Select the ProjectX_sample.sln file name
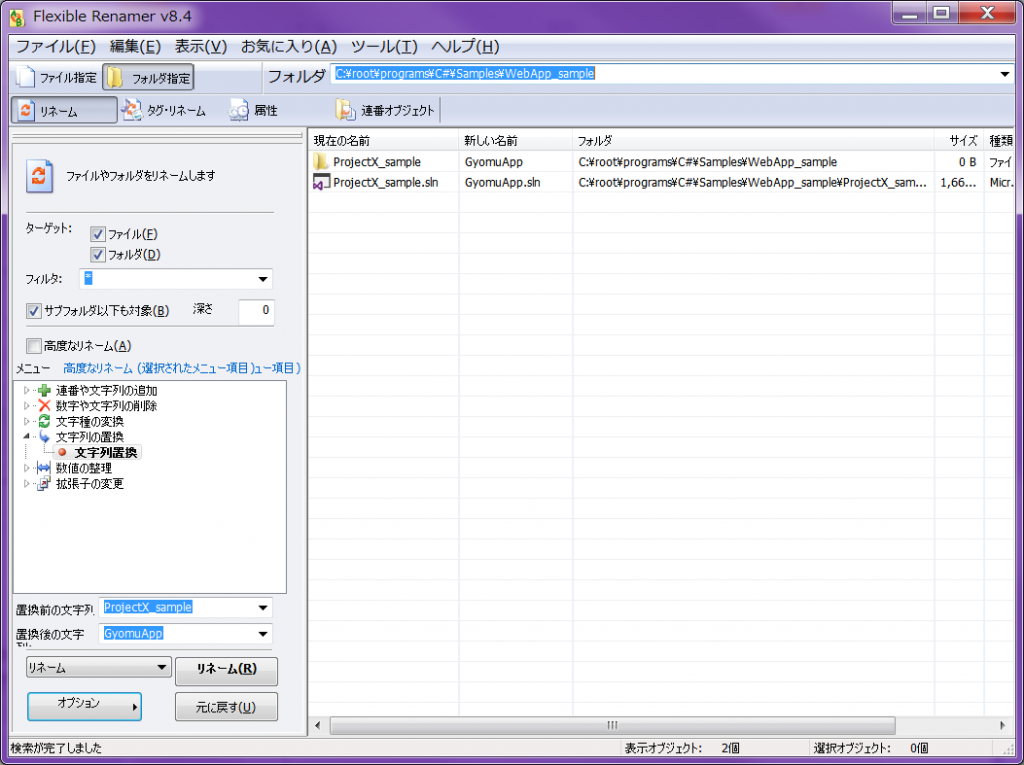1024x765 pixels. pyautogui.click(x=385, y=182)
